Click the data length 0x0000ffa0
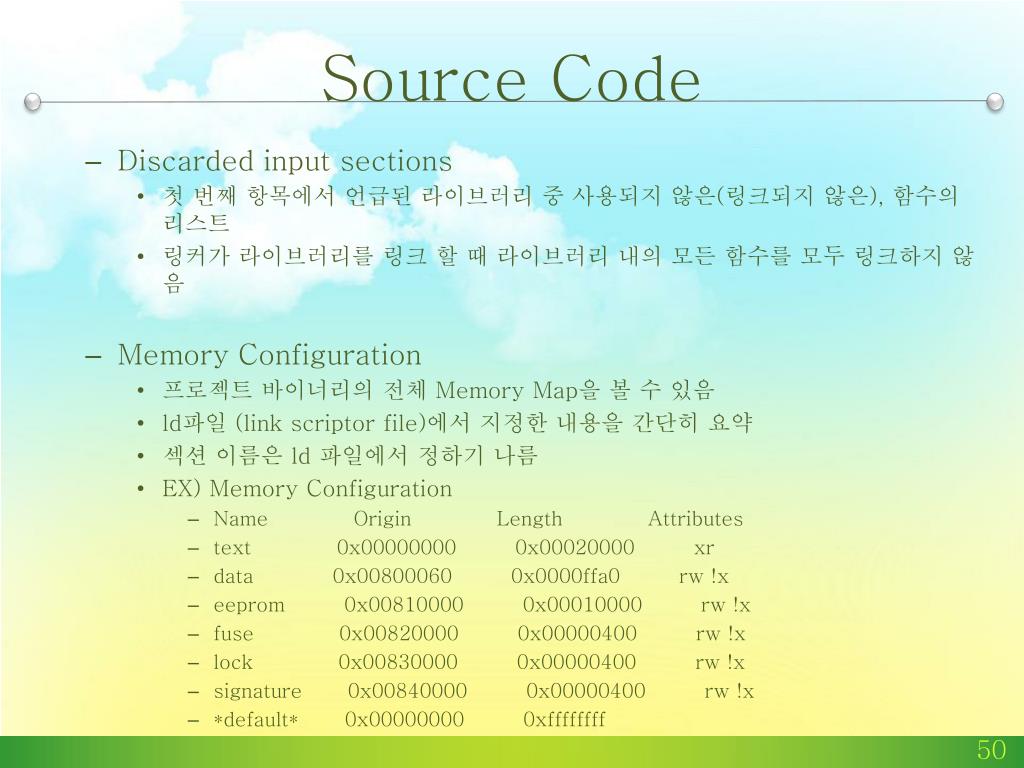Screen dimensions: 1024x768 [x=566, y=577]
